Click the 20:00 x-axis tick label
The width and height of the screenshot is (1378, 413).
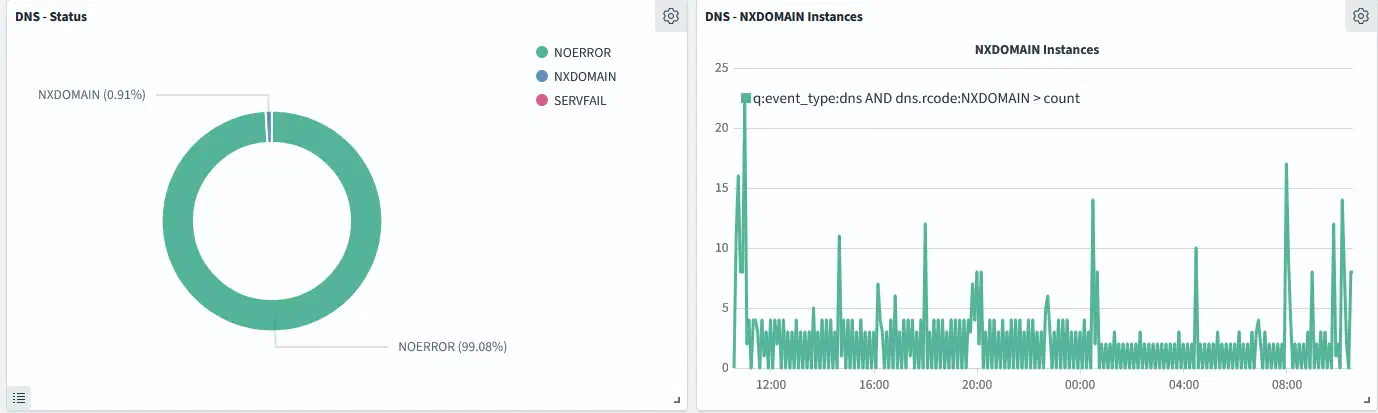977,384
